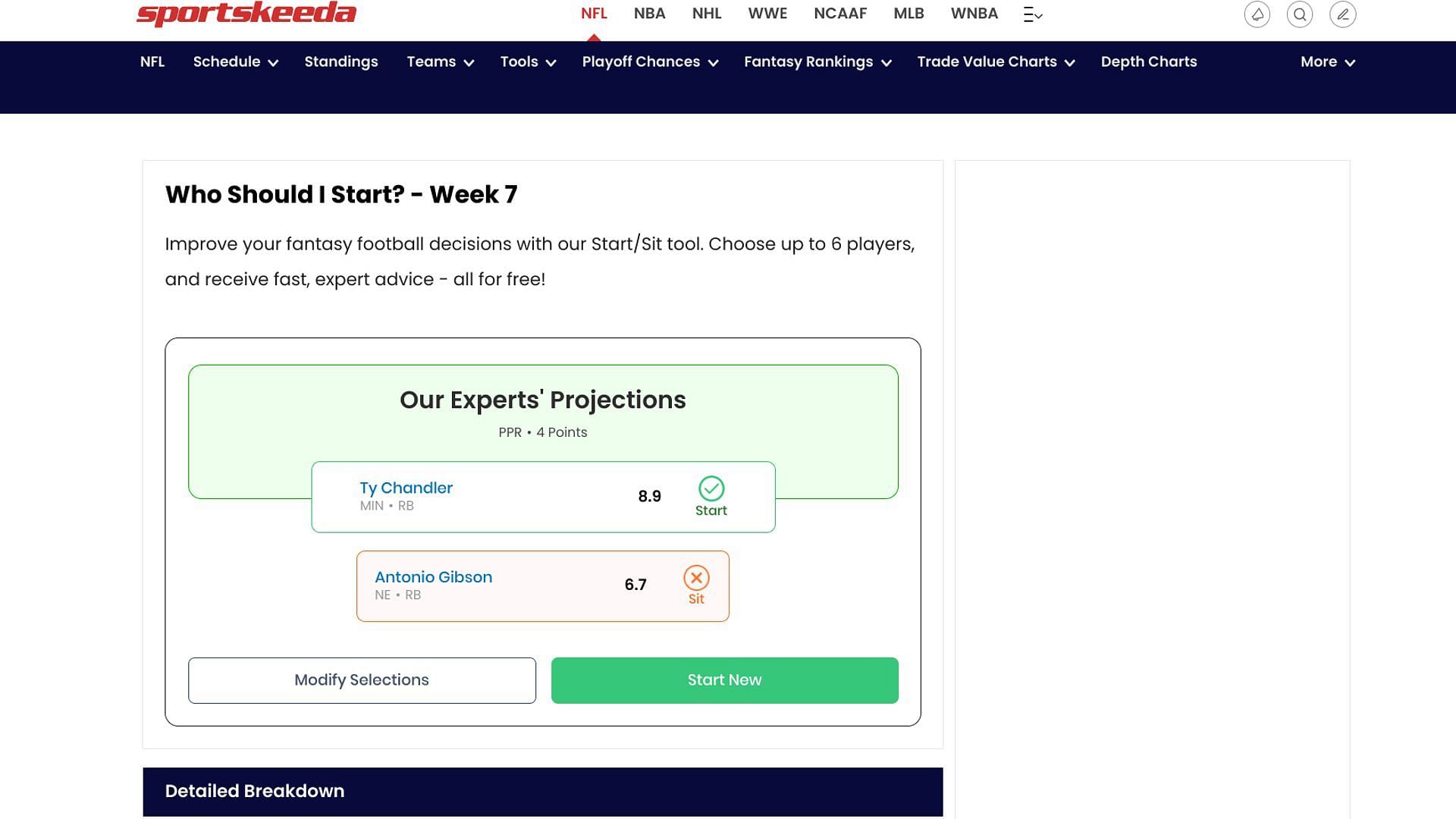Click the hamburger menu icon

(x=1033, y=14)
